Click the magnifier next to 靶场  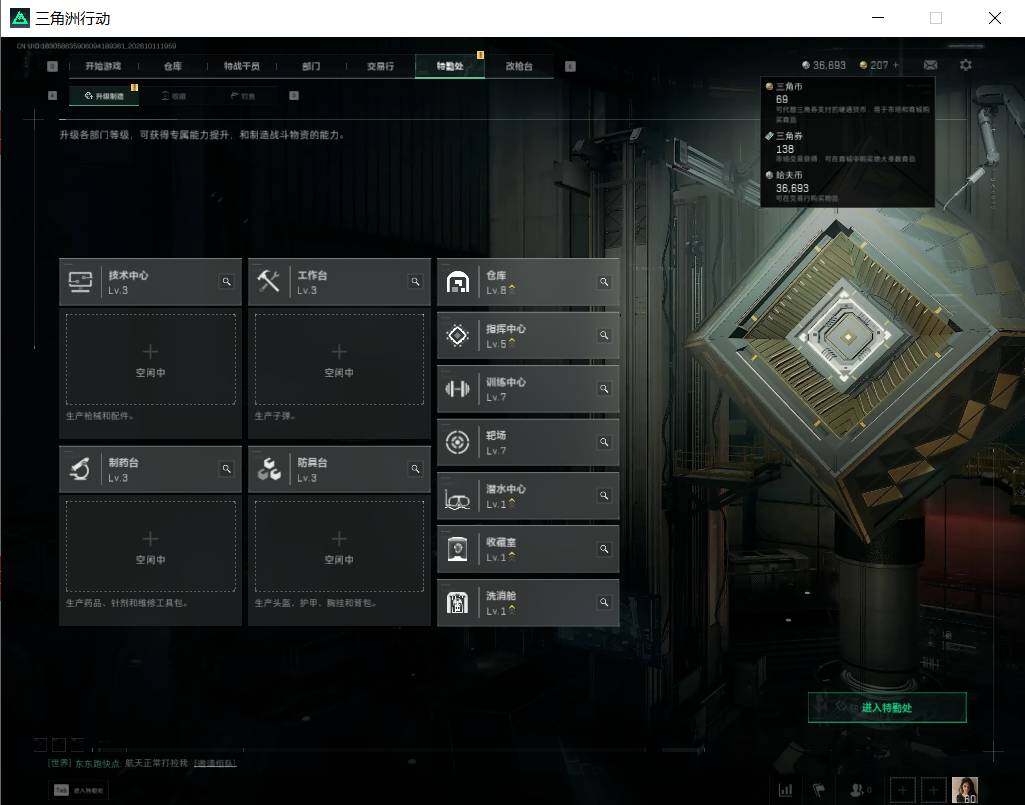[x=604, y=443]
